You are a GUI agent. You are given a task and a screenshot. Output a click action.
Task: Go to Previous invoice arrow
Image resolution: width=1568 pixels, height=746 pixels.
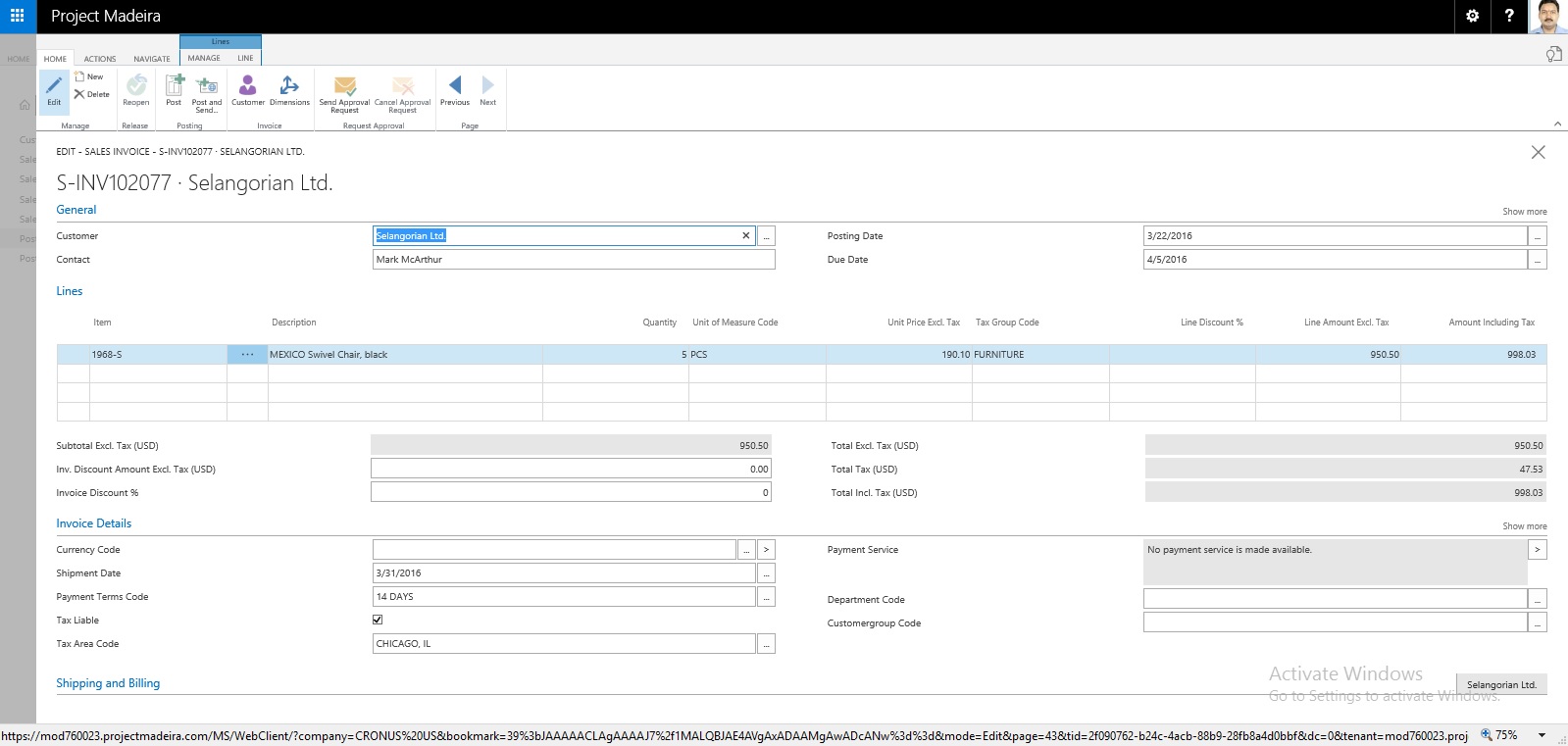454,86
